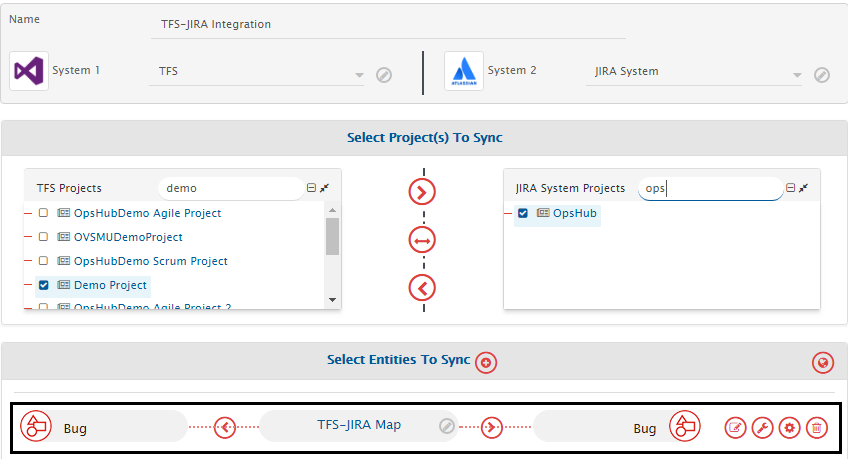This screenshot has height=459, width=848.
Task: Collapse the TFS Projects tree list
Action: 312,188
